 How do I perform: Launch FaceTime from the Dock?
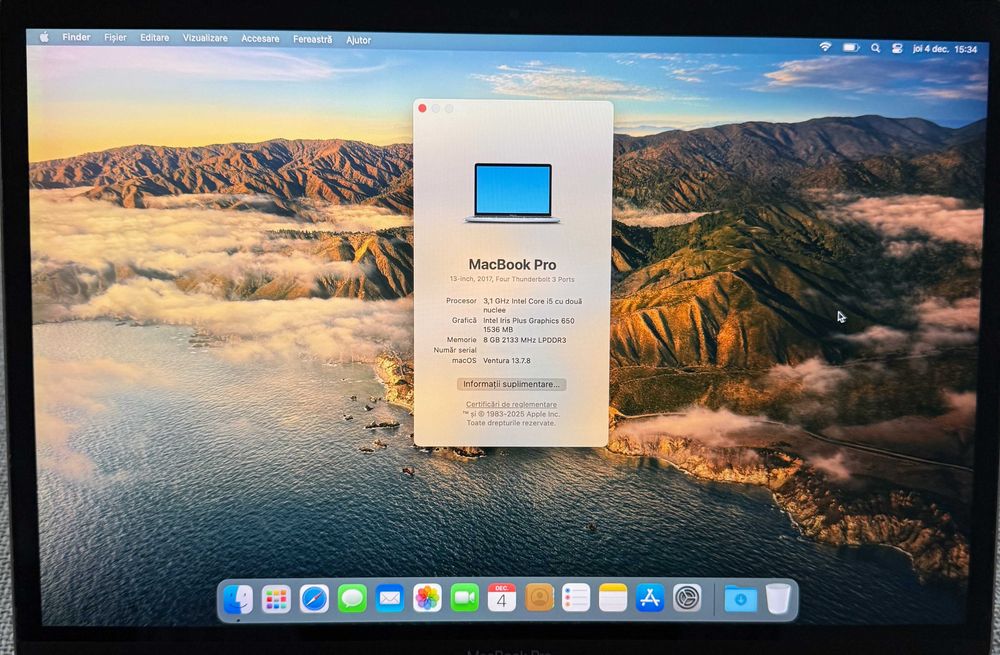465,598
